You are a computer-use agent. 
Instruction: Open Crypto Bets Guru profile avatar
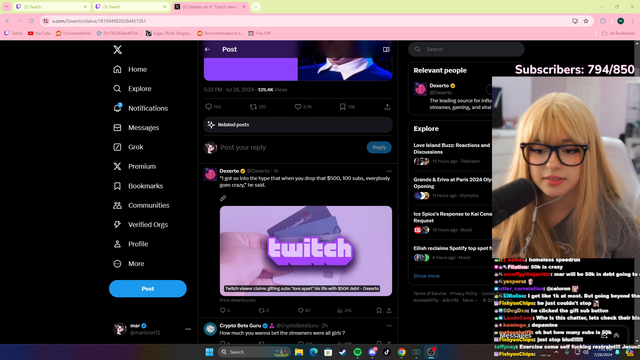[210, 329]
